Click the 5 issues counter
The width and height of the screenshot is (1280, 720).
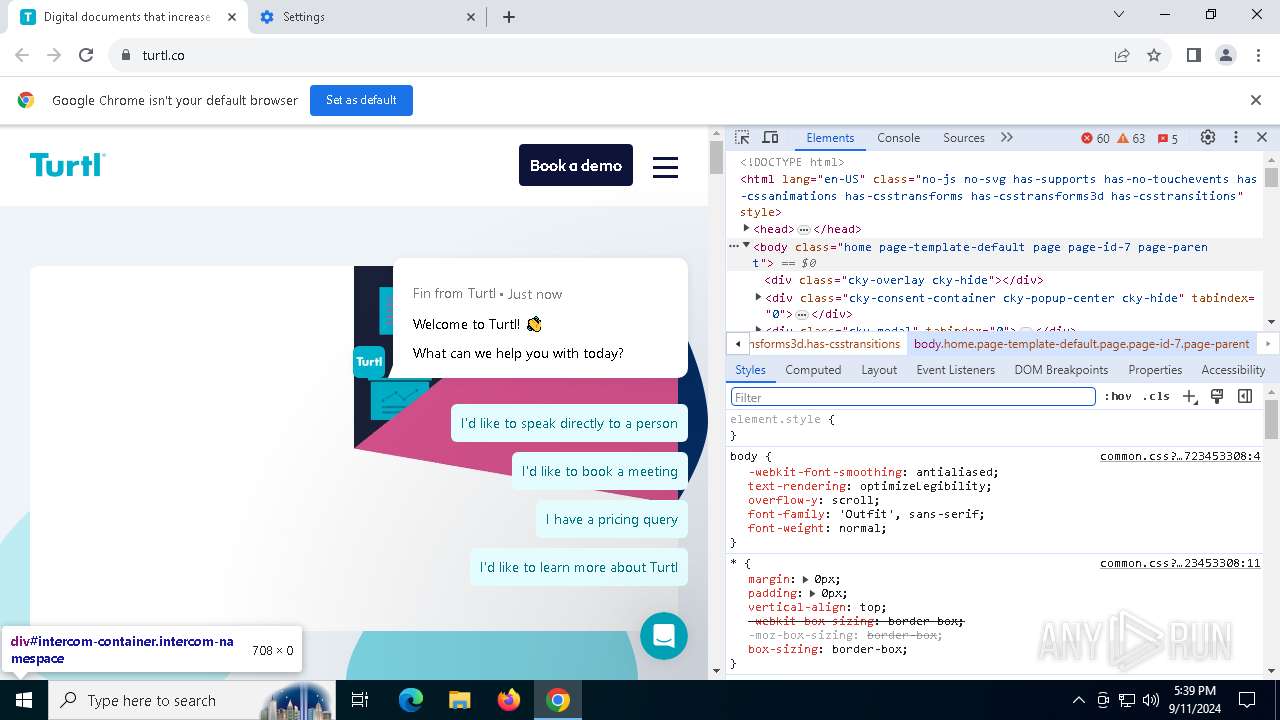pyautogui.click(x=1168, y=138)
